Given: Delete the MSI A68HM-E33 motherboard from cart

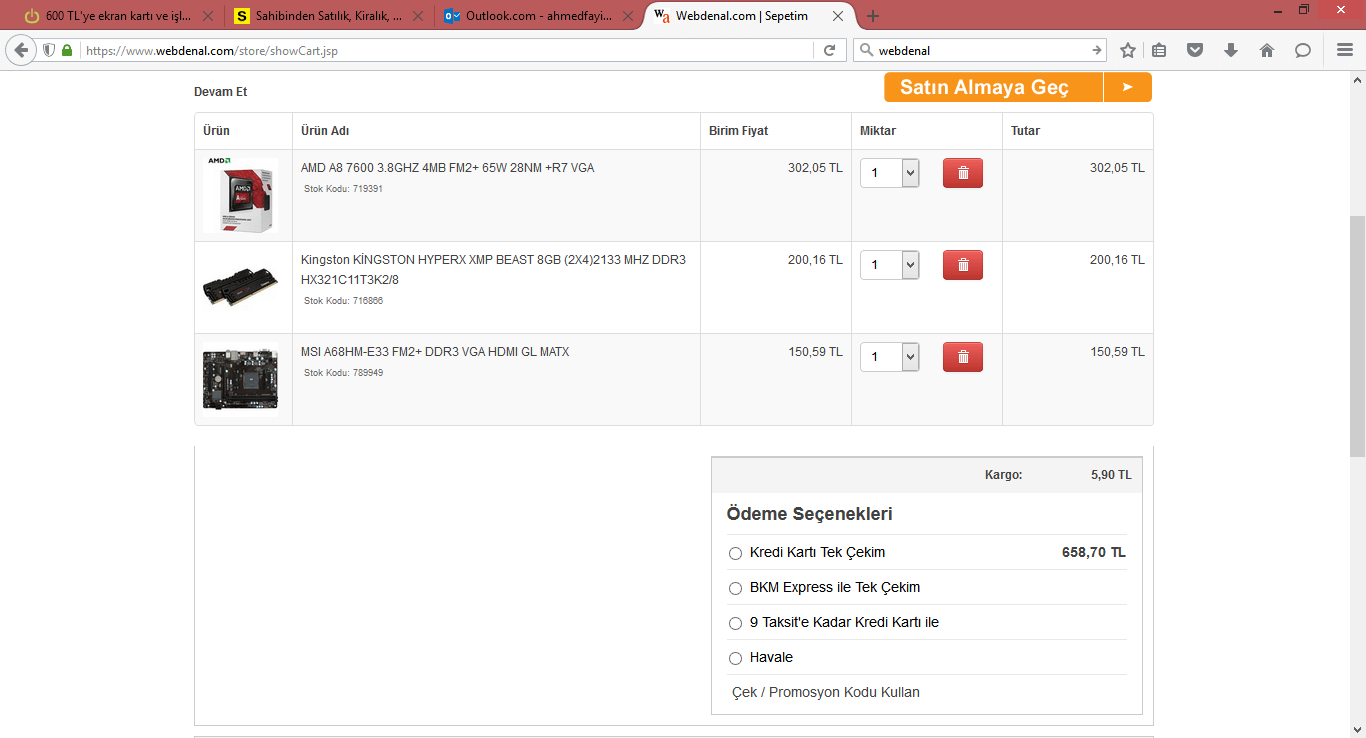Looking at the screenshot, I should pos(963,357).
